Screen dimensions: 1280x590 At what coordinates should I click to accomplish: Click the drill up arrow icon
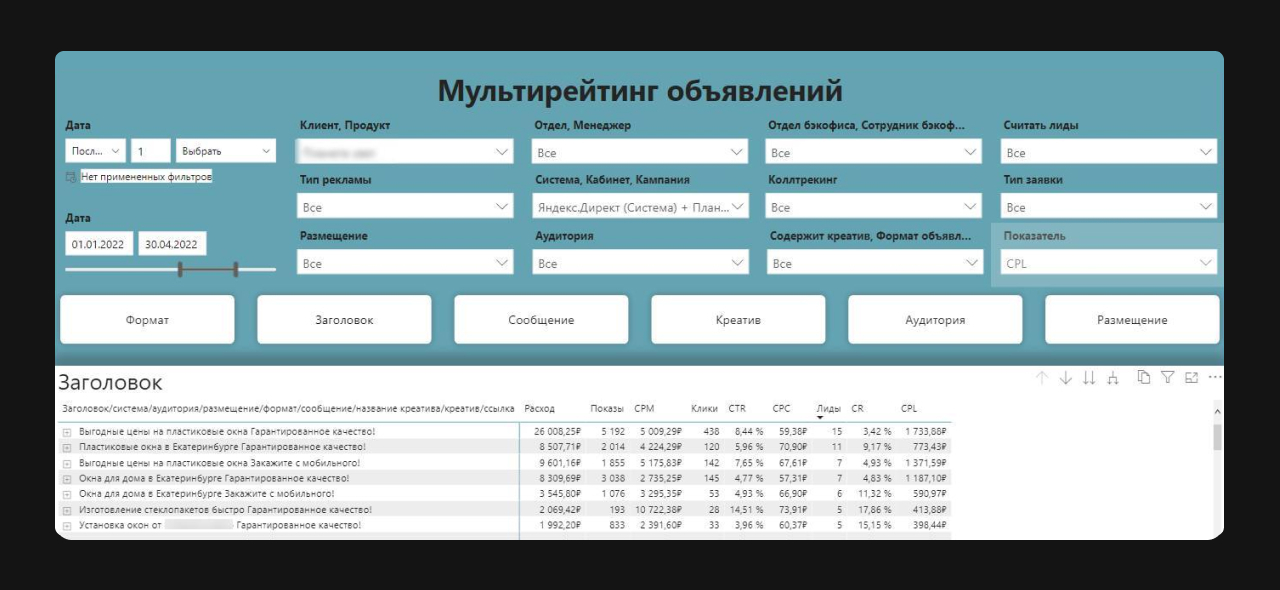point(1042,377)
